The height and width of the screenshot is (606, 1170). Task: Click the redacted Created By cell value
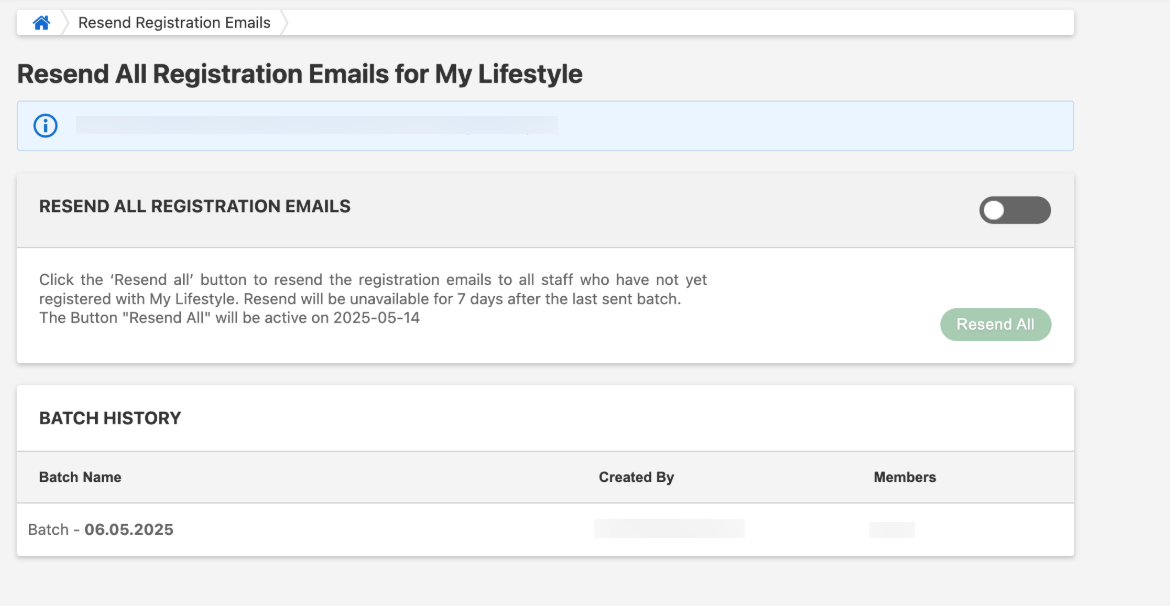pyautogui.click(x=669, y=528)
